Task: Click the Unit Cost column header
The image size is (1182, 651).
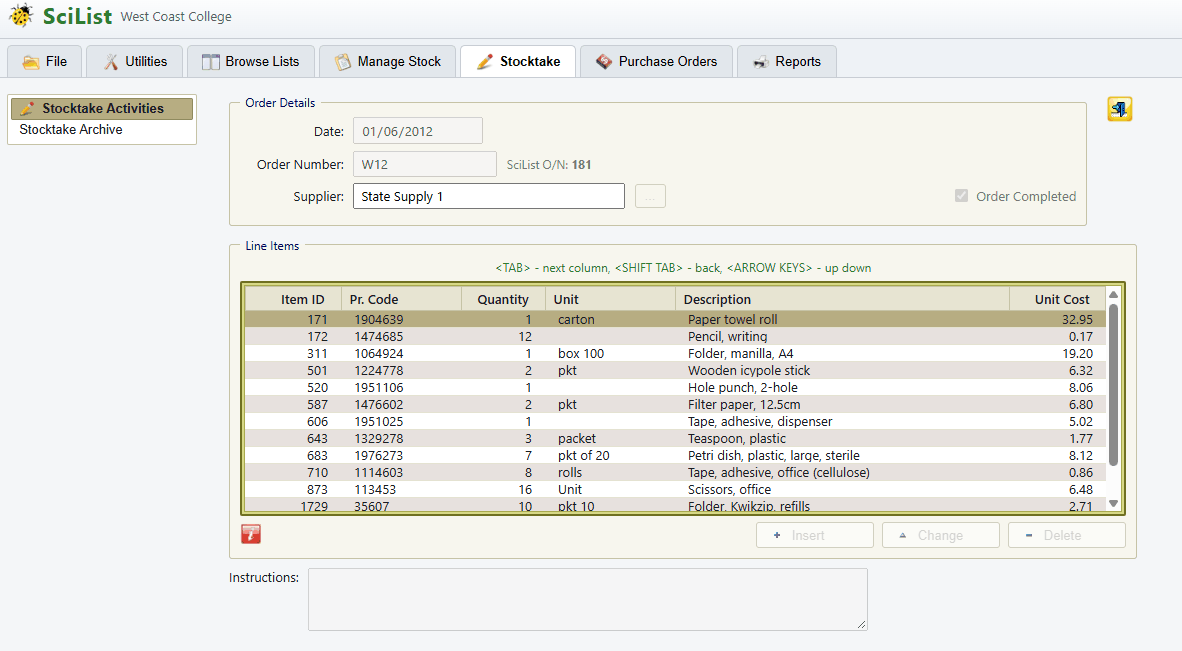Action: coord(1058,299)
